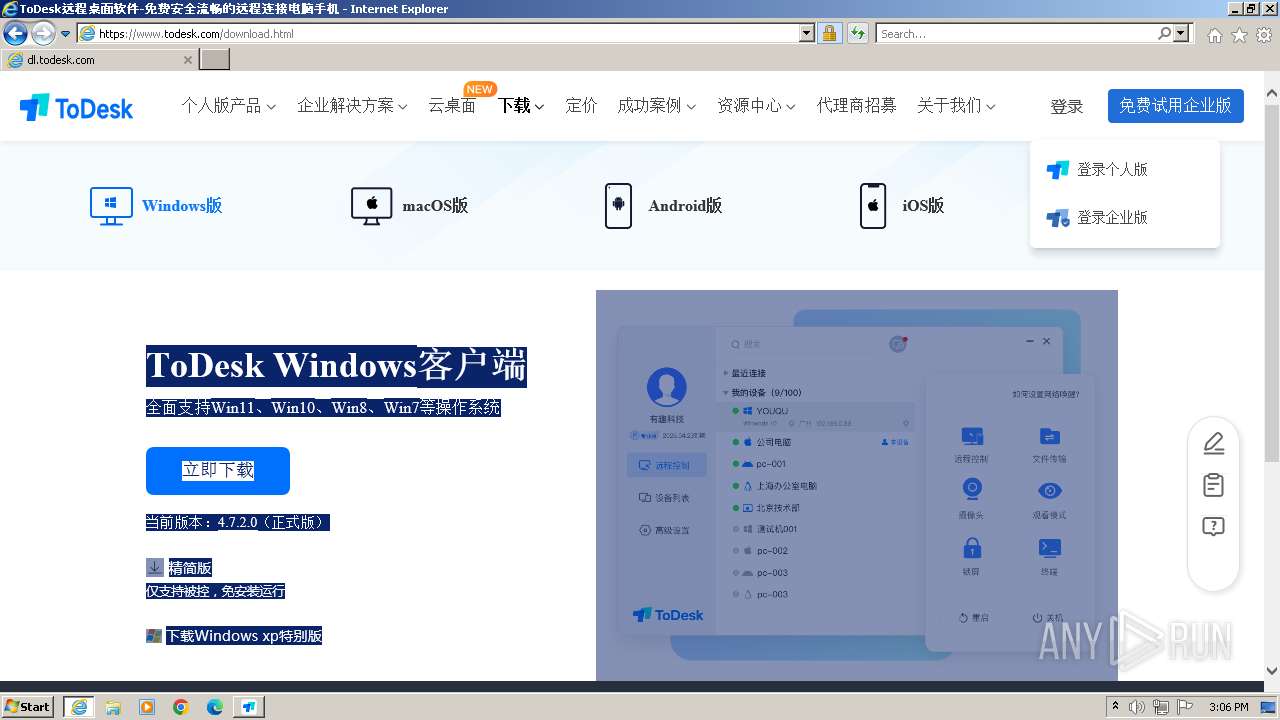Image resolution: width=1280 pixels, height=720 pixels.
Task: Click the URL address input field
Action: [x=448, y=33]
